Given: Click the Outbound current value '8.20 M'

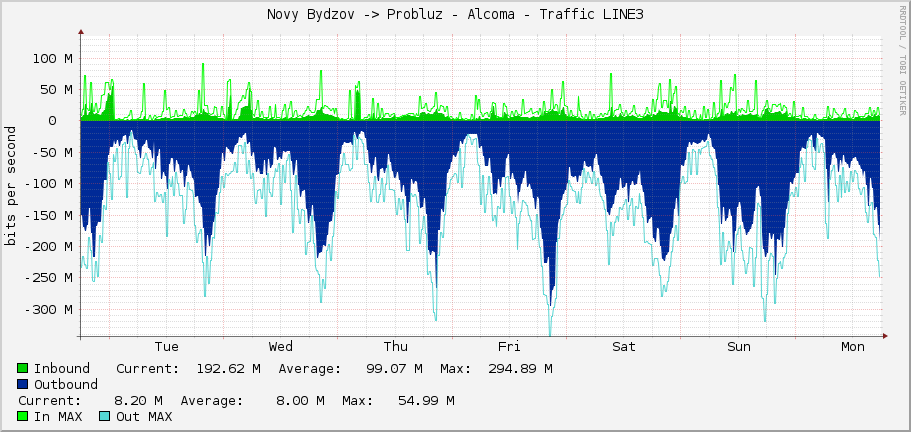Looking at the screenshot, I should coord(138,401).
